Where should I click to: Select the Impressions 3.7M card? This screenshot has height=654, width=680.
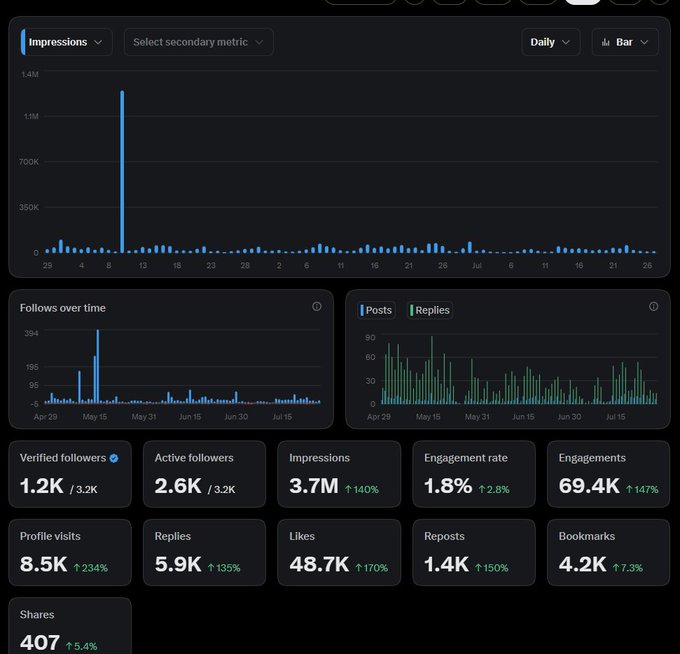point(339,474)
